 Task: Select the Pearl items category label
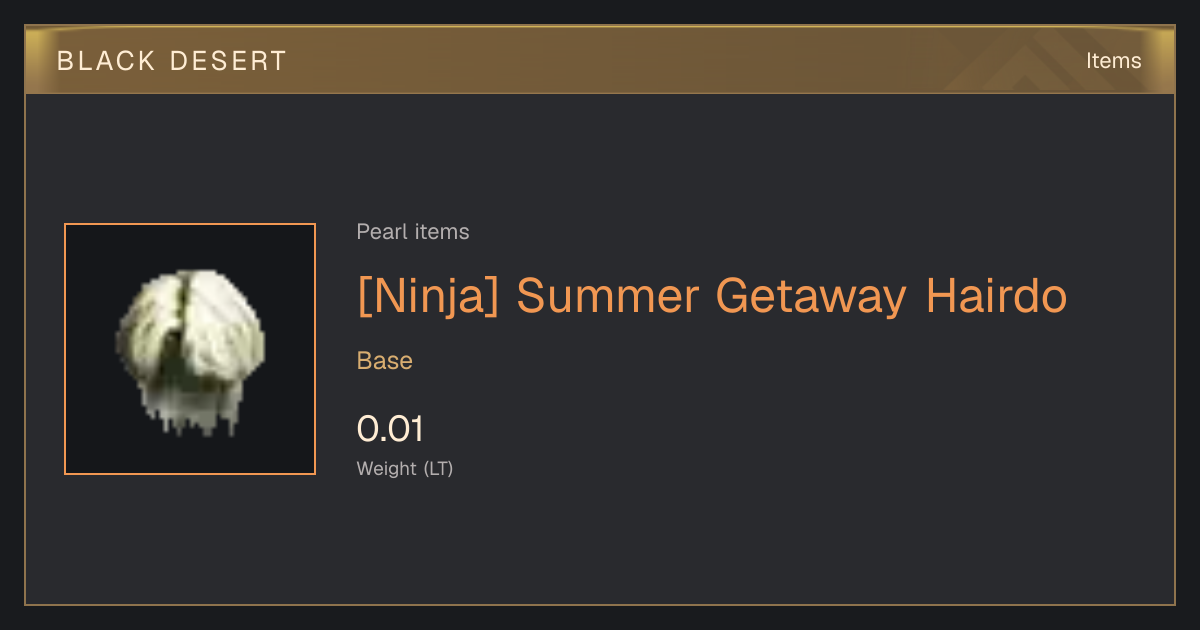point(413,232)
